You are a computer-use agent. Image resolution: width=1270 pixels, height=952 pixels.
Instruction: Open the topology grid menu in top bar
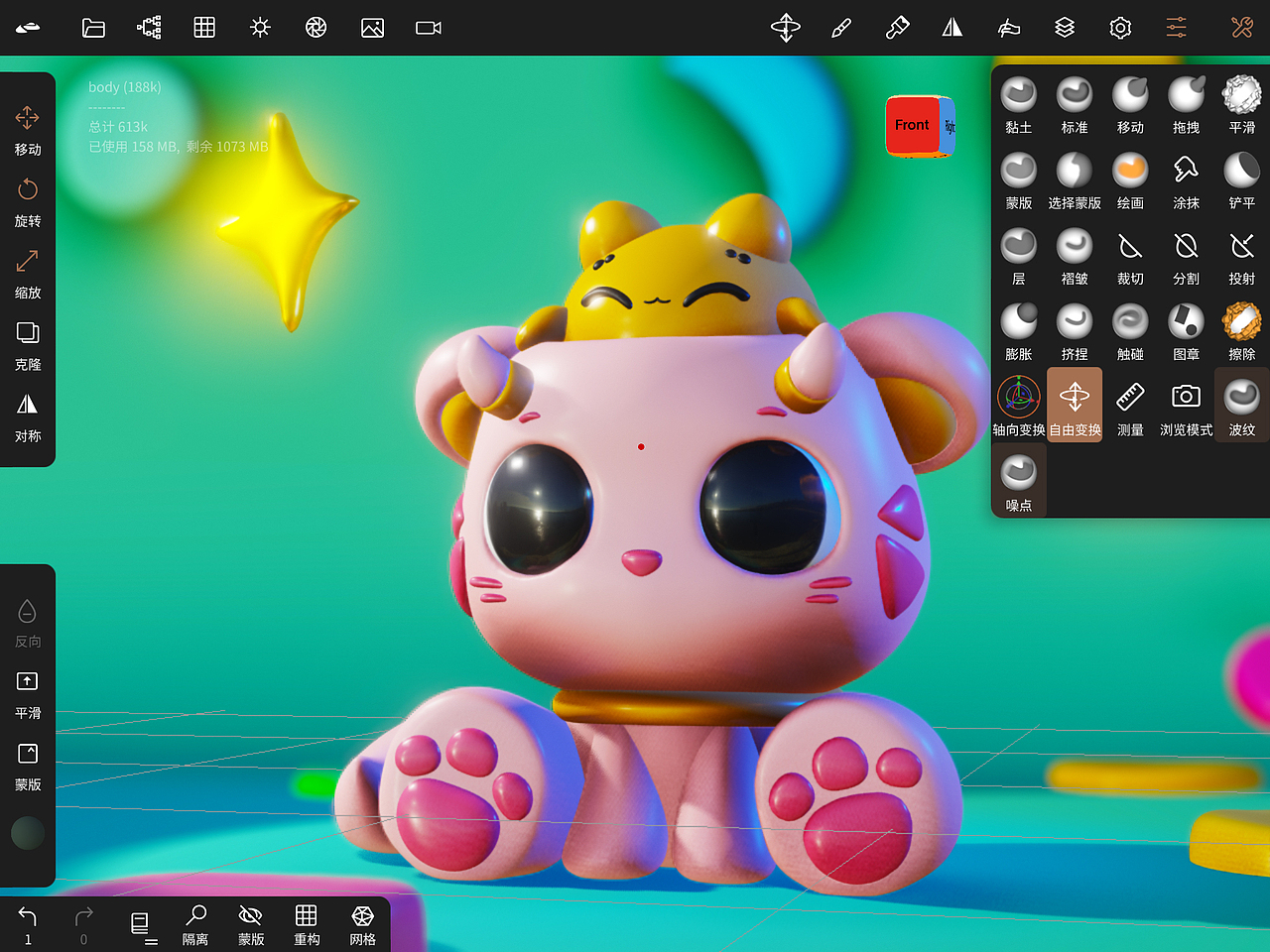tap(204, 28)
